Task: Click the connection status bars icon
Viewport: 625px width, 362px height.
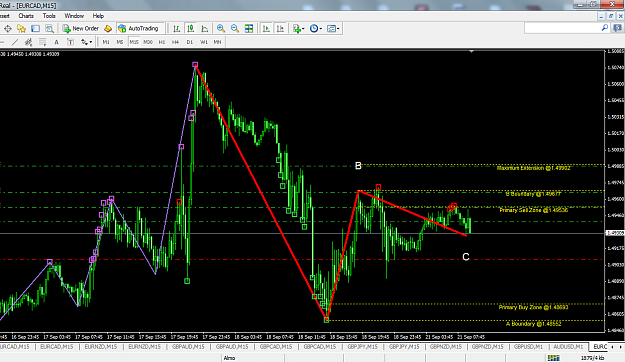Action: coord(553,358)
